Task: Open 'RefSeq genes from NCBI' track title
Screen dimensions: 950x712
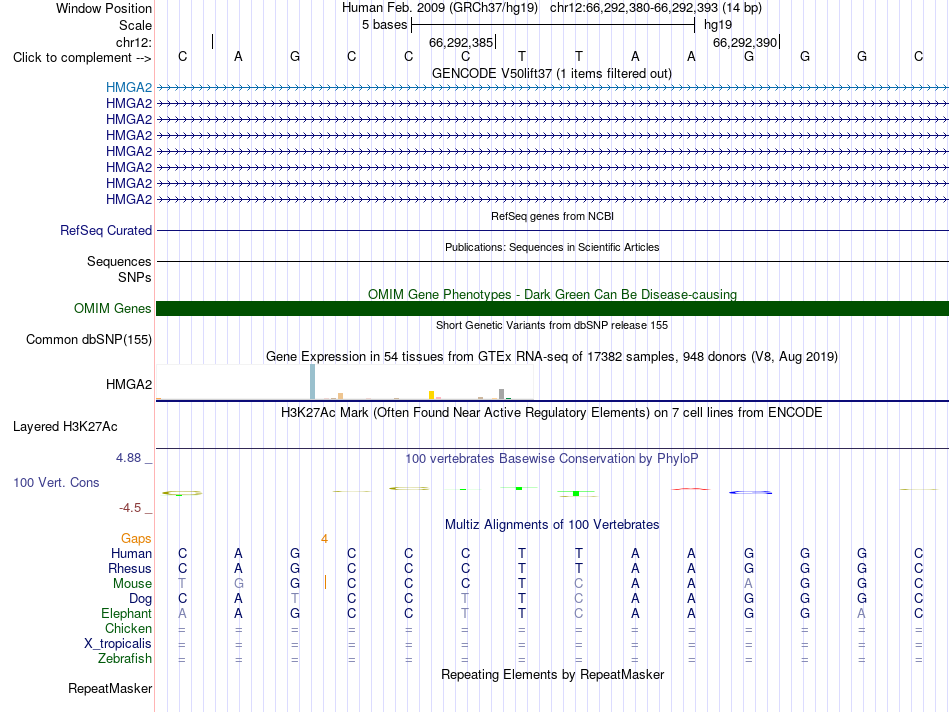Action: pyautogui.click(x=552, y=216)
